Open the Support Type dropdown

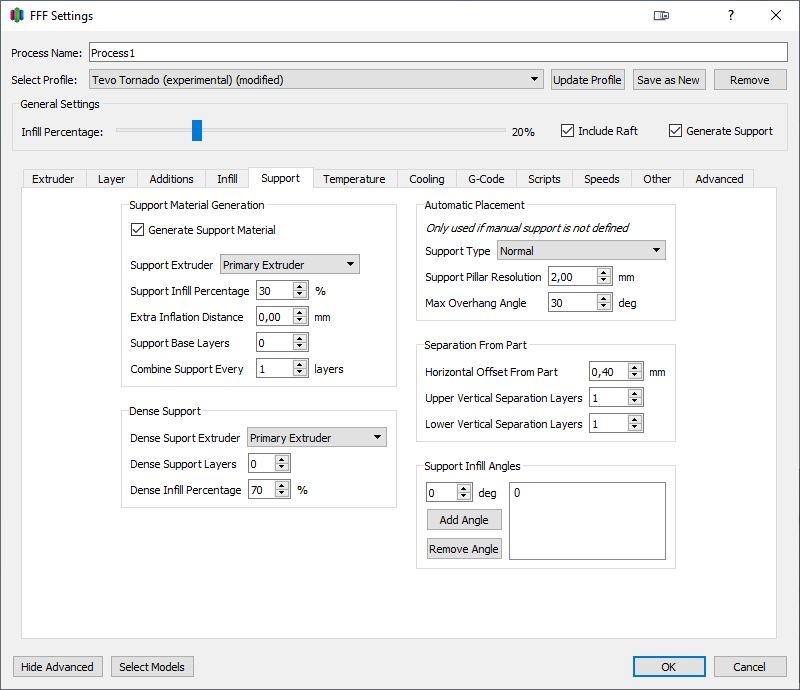click(x=581, y=251)
